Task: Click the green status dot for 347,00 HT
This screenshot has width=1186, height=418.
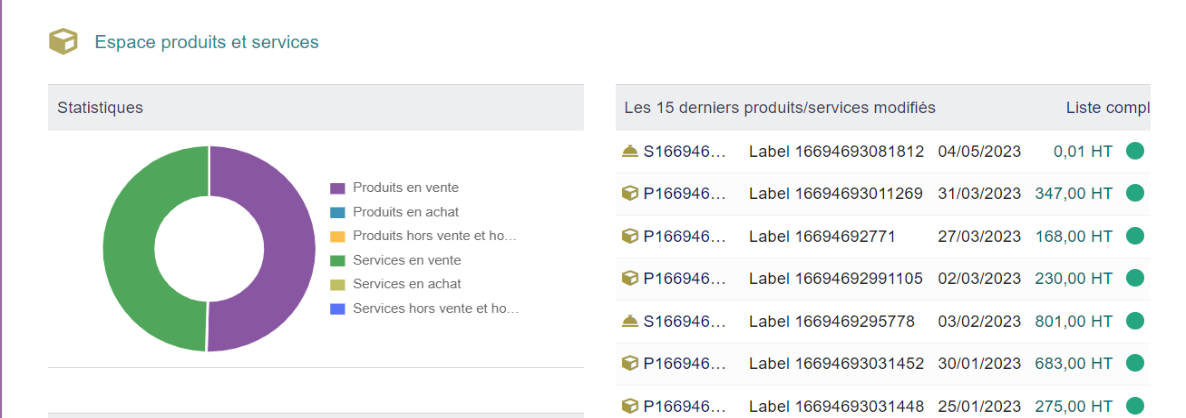Action: [1135, 194]
